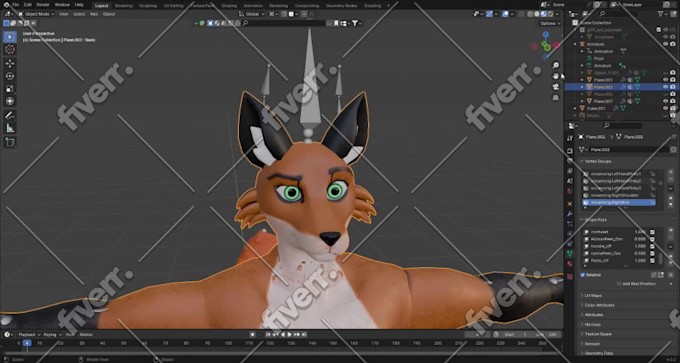Toggle visibility eye for Plane.007

click(665, 101)
